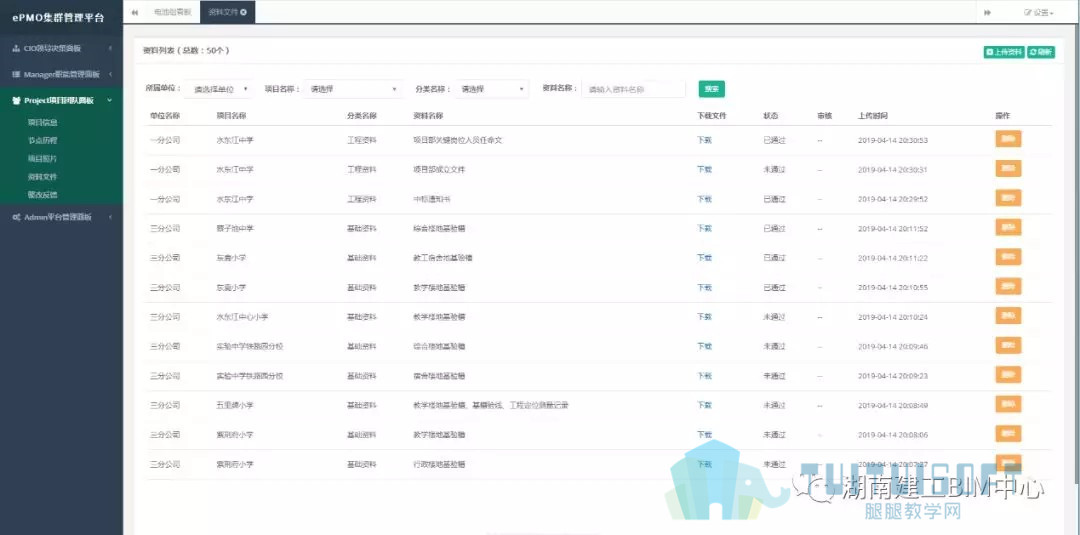Delete the record uploaded at 20:10:55
The width and height of the screenshot is (1080, 535).
tap(1008, 286)
